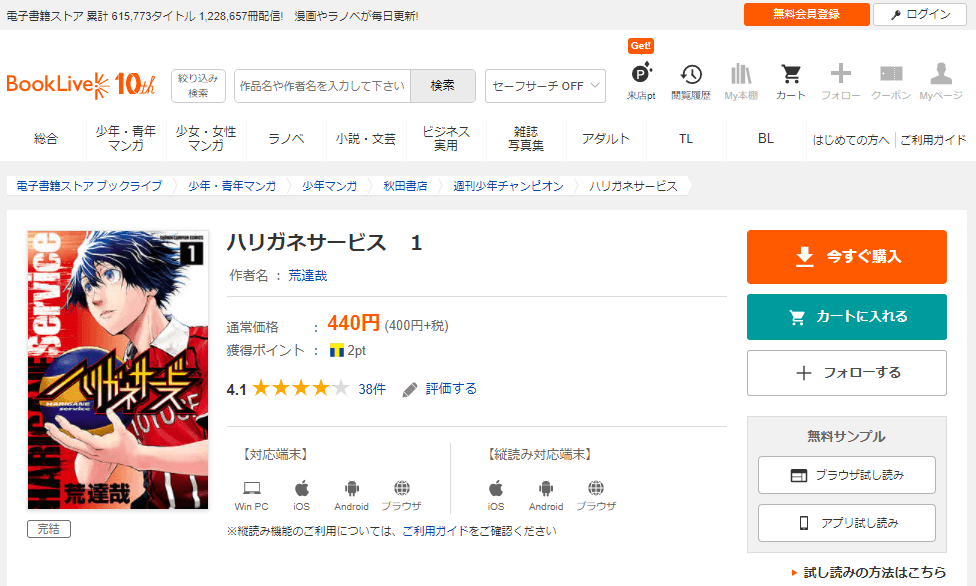The height and width of the screenshot is (586, 976).
Task: Select the ラノベ category tab
Action: tap(286, 139)
